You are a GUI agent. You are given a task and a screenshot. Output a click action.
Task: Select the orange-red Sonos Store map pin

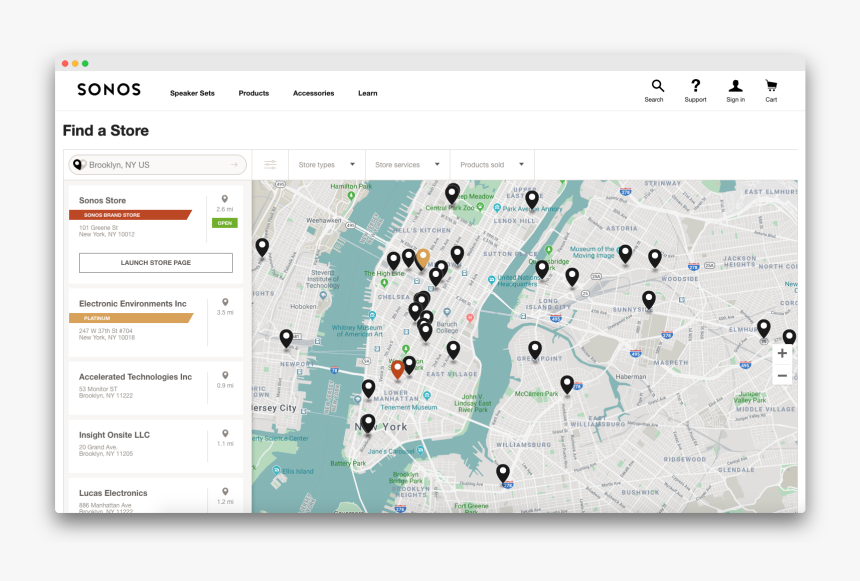tap(398, 369)
